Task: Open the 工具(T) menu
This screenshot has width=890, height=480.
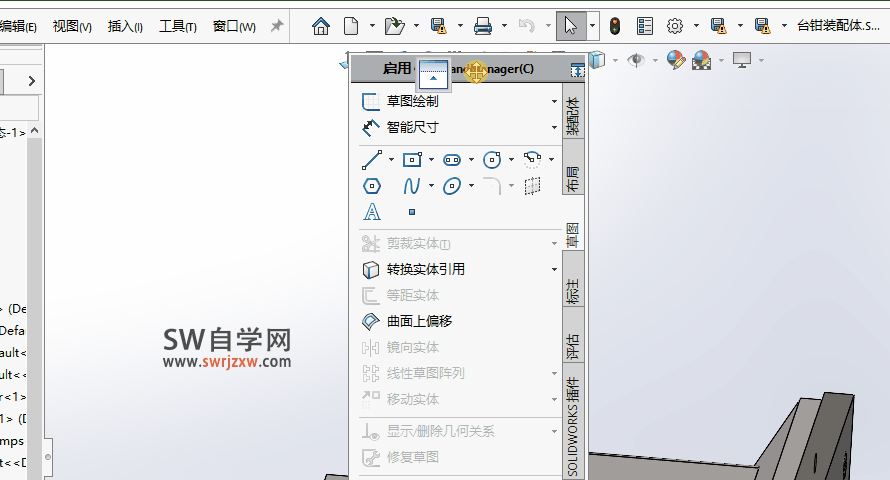Action: point(178,26)
